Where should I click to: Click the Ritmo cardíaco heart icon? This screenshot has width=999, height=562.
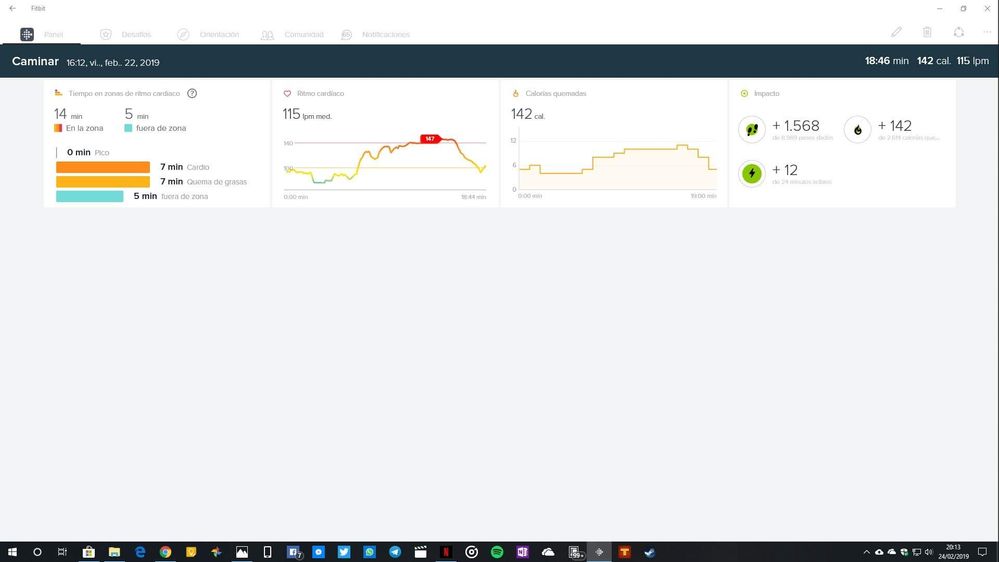point(287,94)
